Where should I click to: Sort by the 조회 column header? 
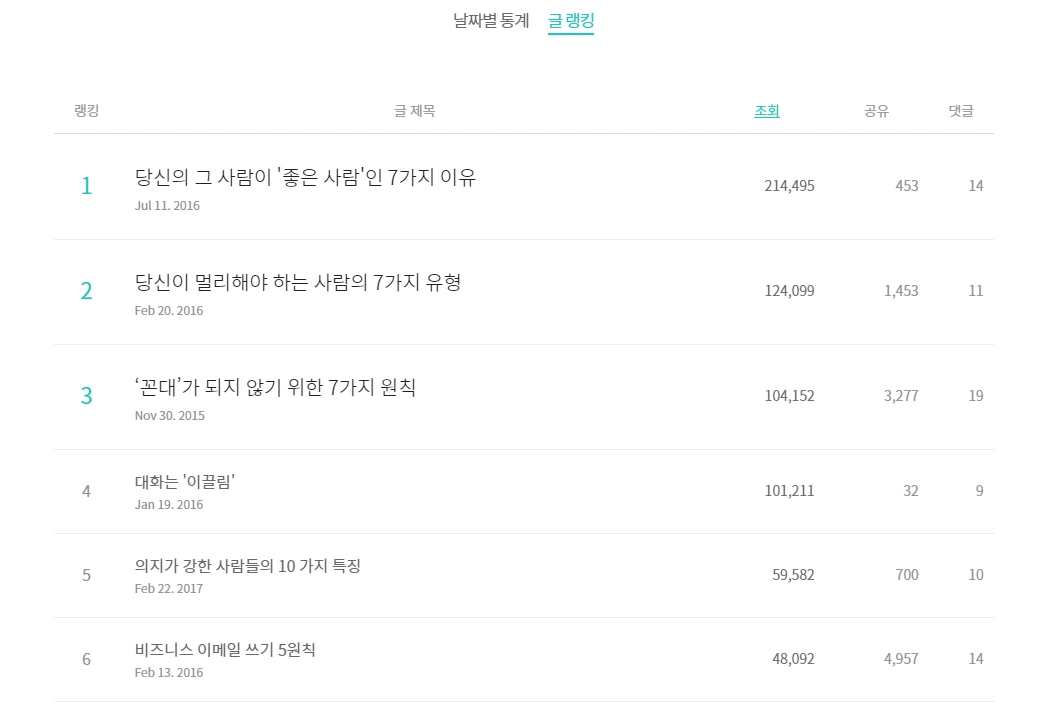pyautogui.click(x=767, y=111)
